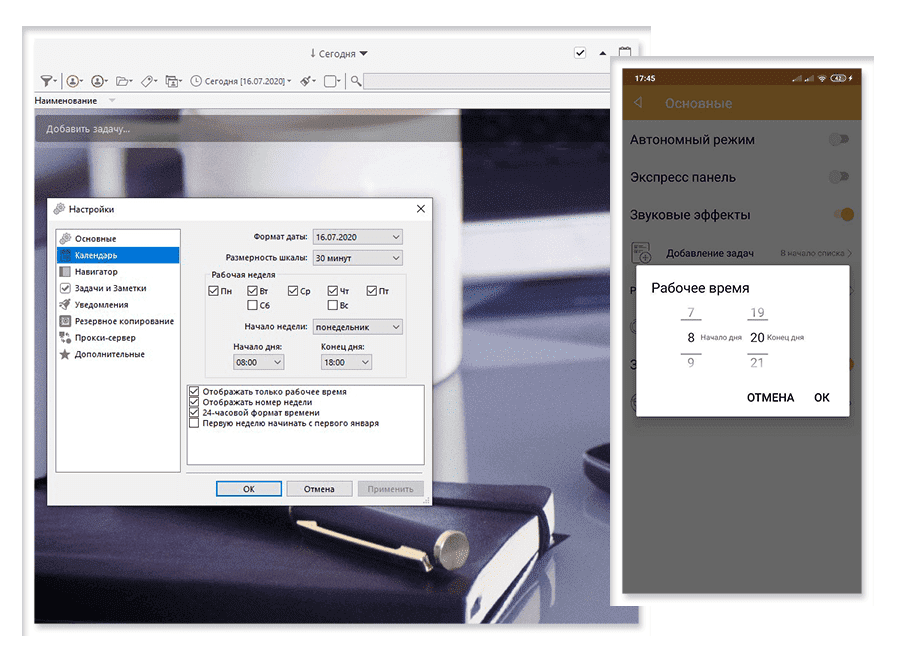Click the Наименование column header

66,100
